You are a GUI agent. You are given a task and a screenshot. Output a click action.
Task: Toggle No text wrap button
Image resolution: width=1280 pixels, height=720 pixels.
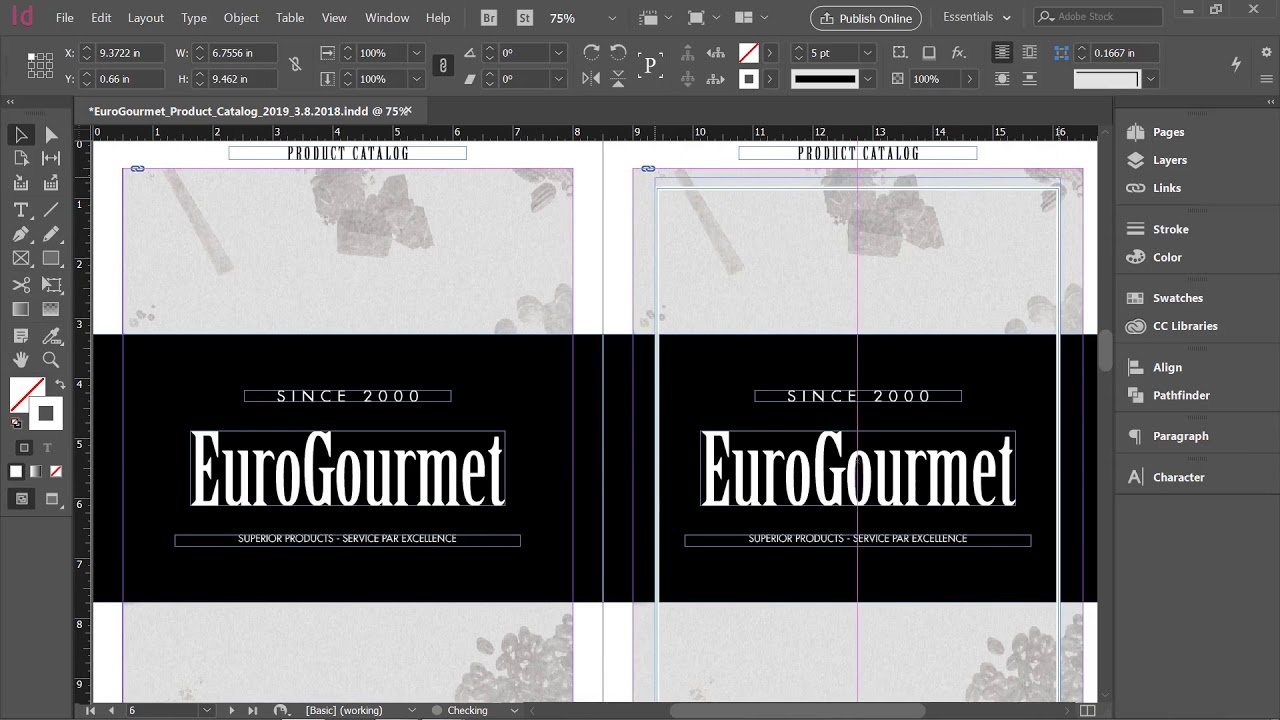click(1002, 53)
